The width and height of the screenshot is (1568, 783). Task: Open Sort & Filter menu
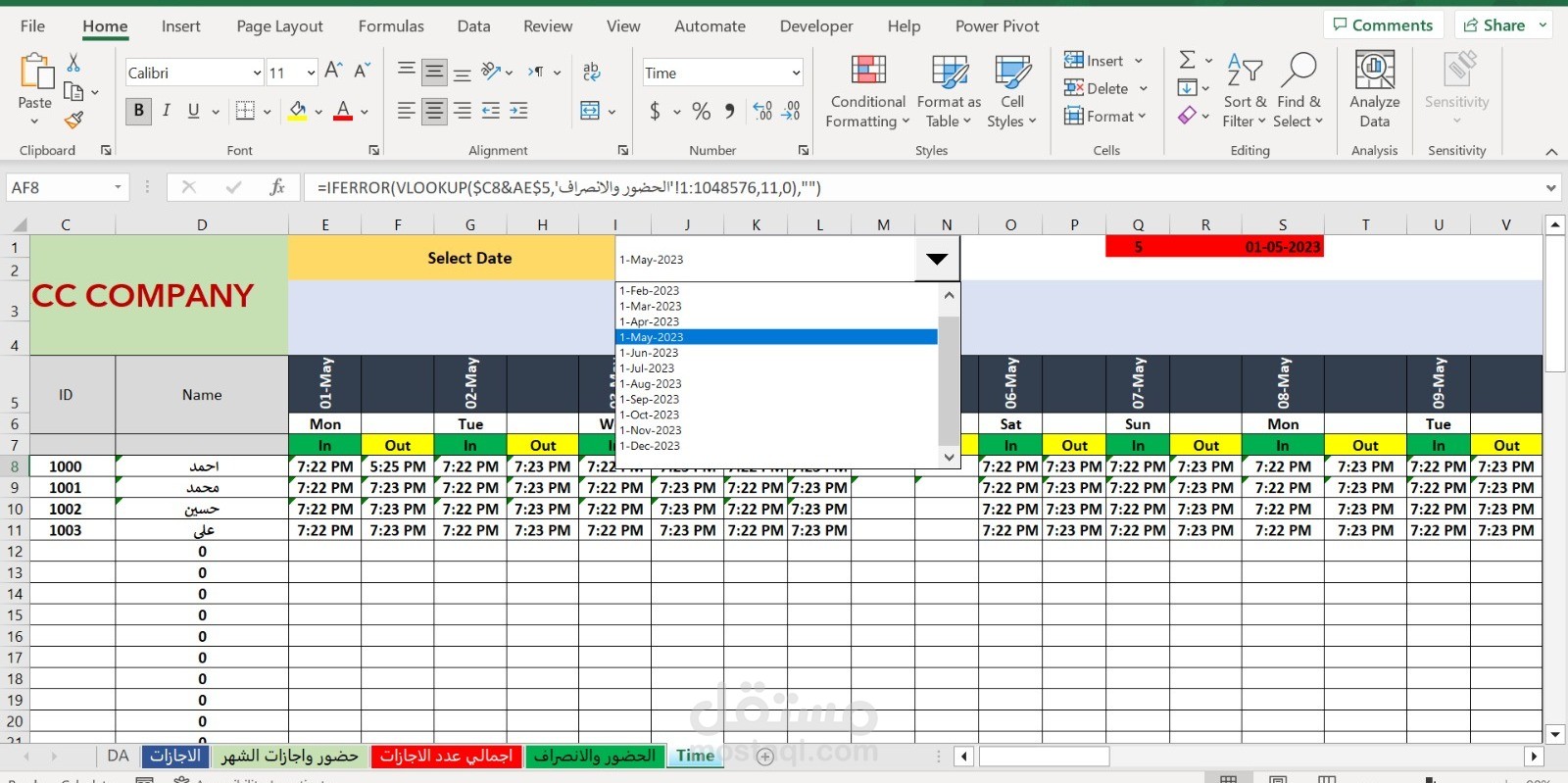coord(1245,91)
